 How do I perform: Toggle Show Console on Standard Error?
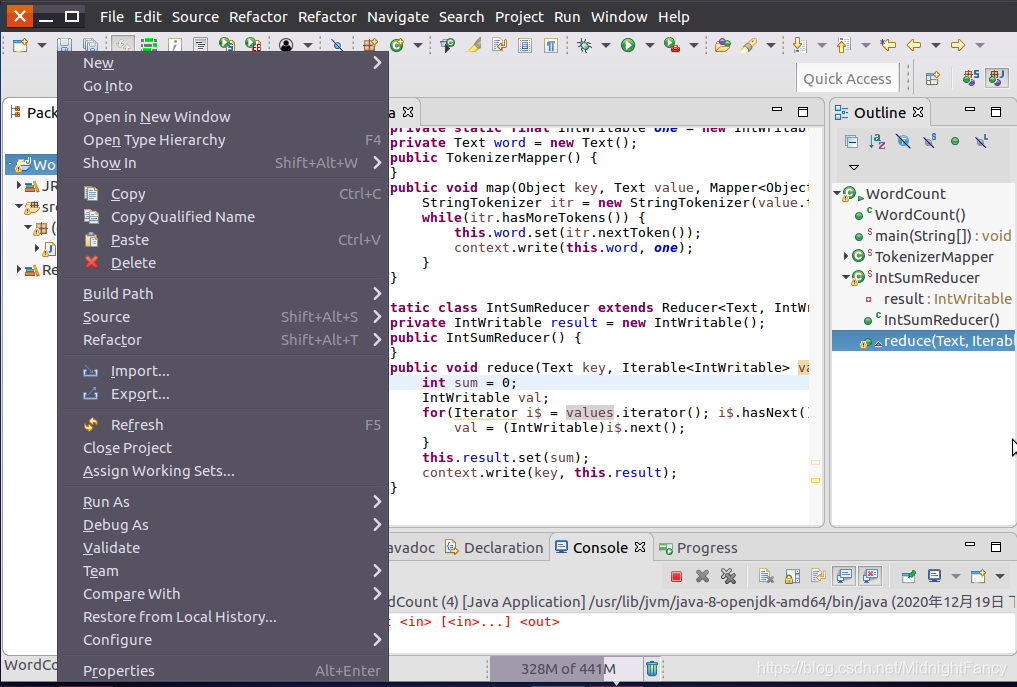click(x=870, y=576)
